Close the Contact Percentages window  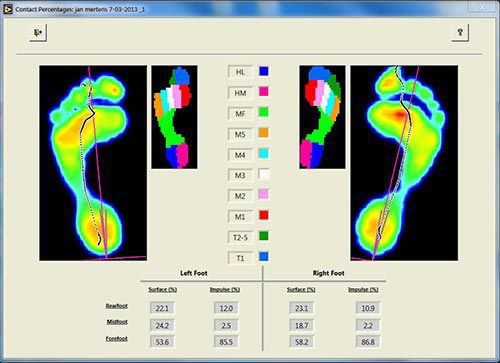coord(482,7)
